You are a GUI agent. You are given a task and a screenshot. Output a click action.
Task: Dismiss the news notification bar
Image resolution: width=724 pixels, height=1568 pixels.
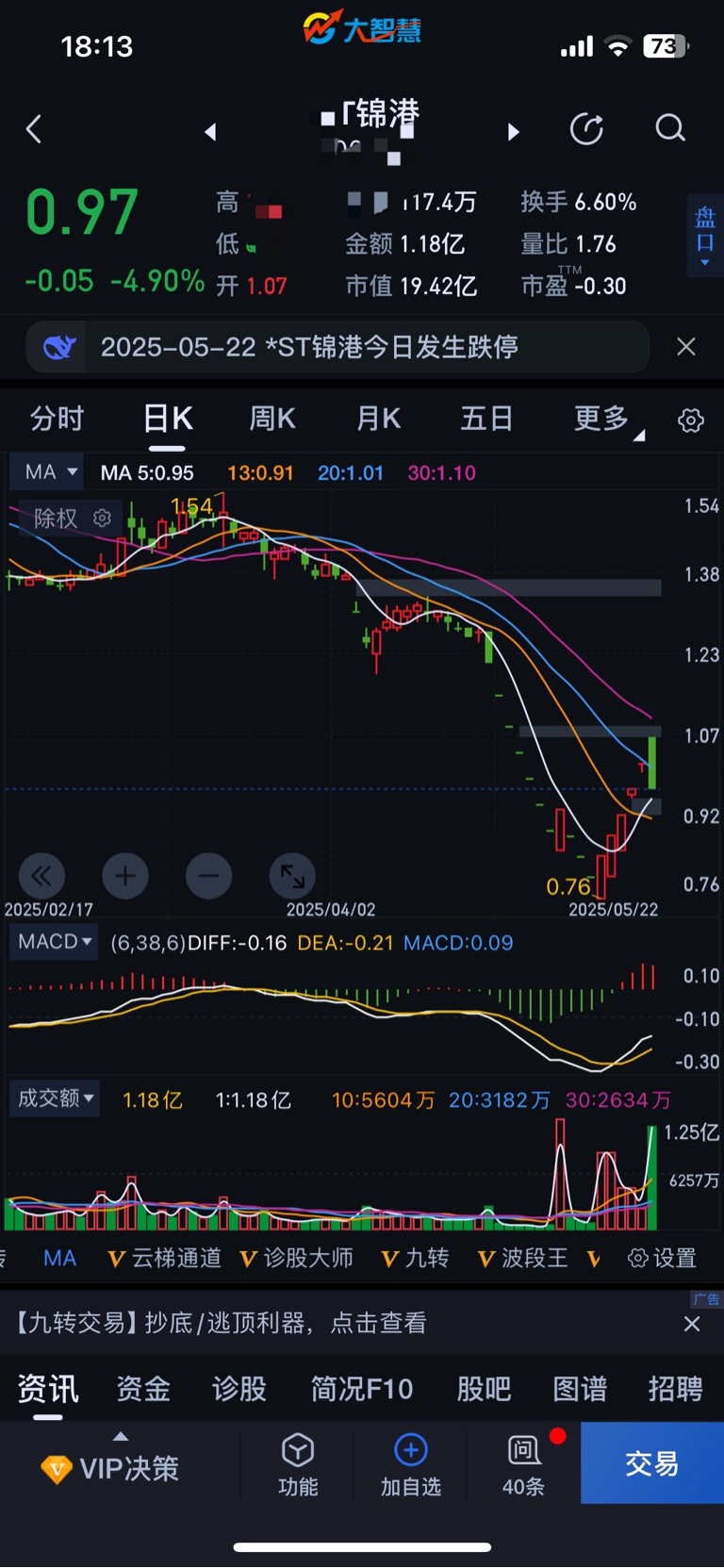[686, 347]
